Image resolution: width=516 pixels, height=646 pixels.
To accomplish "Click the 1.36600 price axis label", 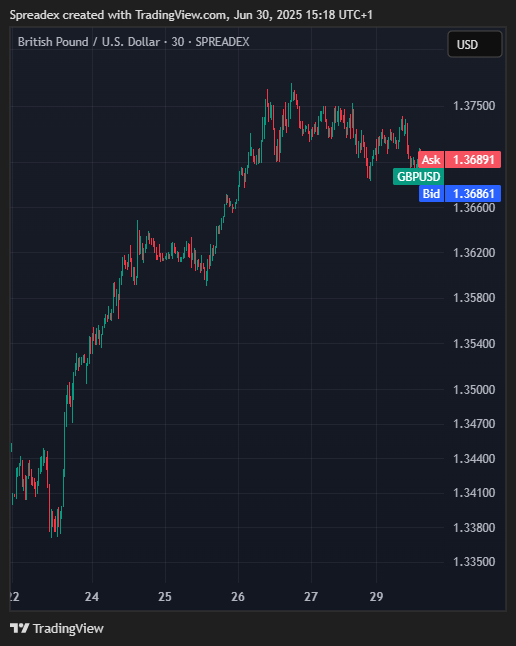I will pyautogui.click(x=474, y=208).
